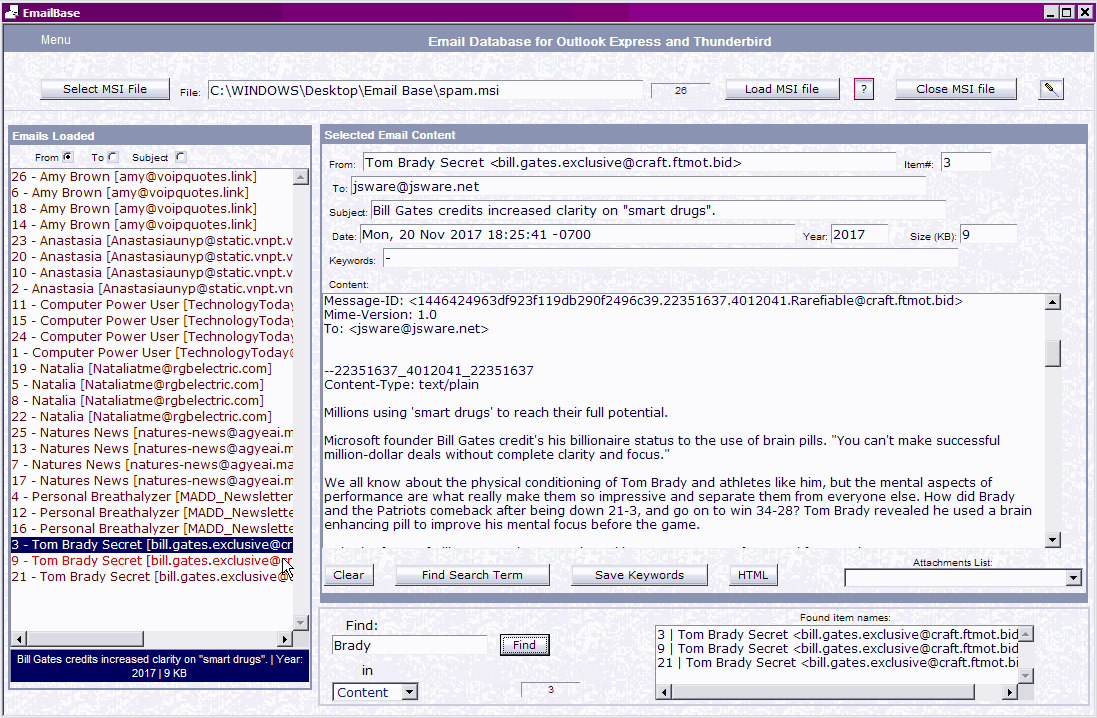Click found items vertical scroll up arrow
This screenshot has height=718, width=1097.
click(1026, 633)
